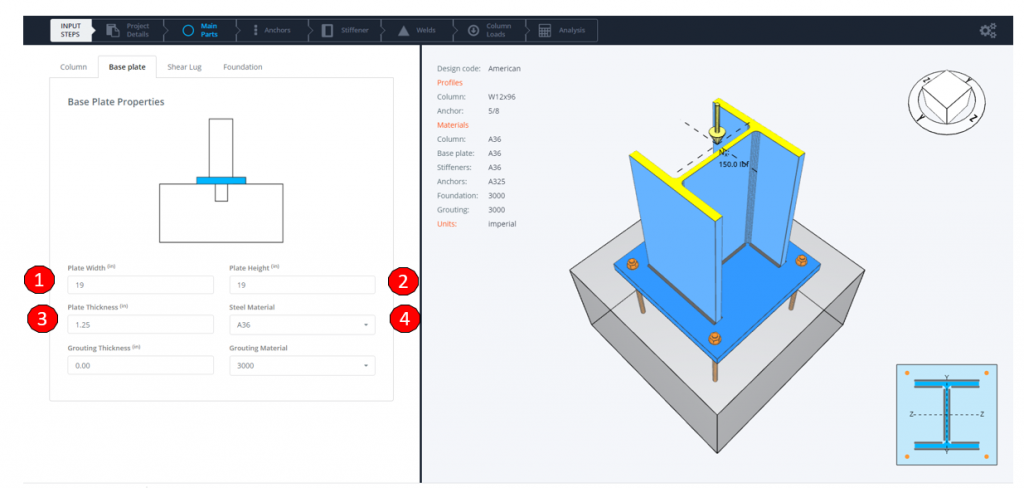Open the Foundation tab
Viewport: 1024px width, 488px height.
(x=242, y=67)
